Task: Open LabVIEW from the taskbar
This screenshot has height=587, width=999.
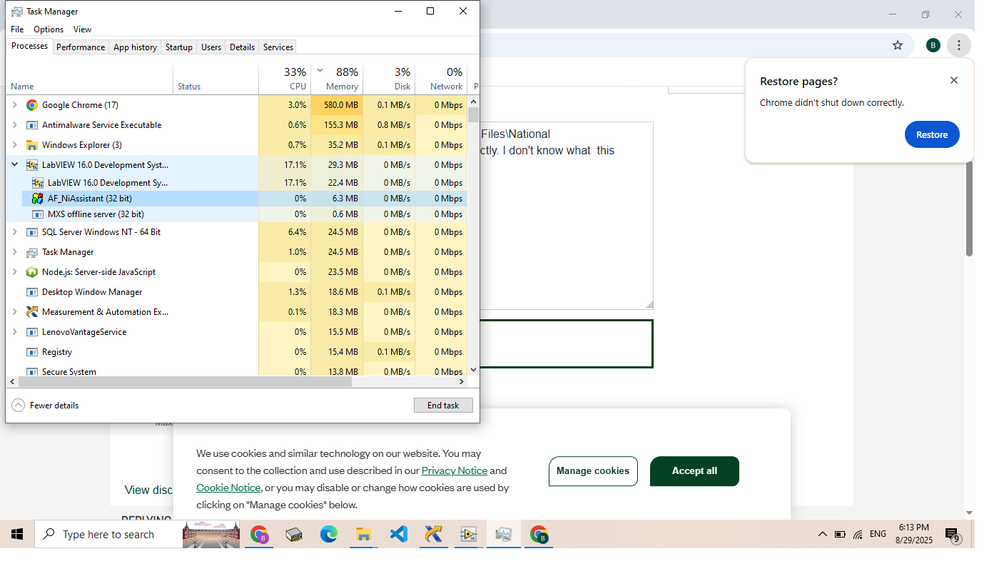Action: (x=468, y=534)
